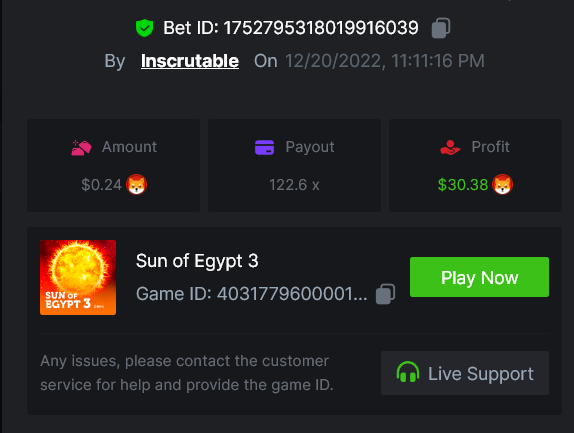
Task: Click the $30.38 profit value
Action: (463, 185)
